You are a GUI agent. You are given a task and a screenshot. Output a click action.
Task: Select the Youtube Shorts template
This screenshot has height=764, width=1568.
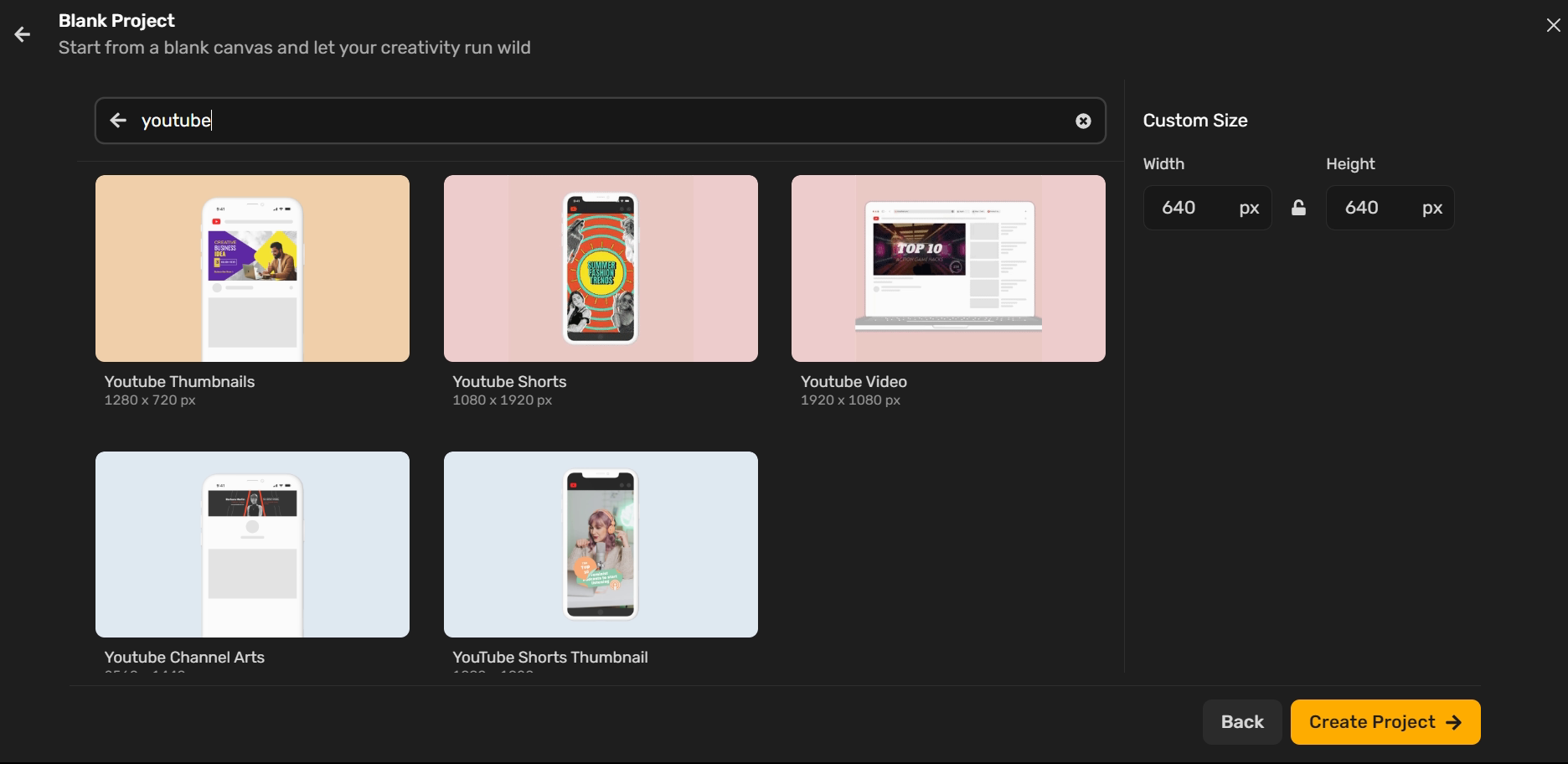pyautogui.click(x=600, y=268)
